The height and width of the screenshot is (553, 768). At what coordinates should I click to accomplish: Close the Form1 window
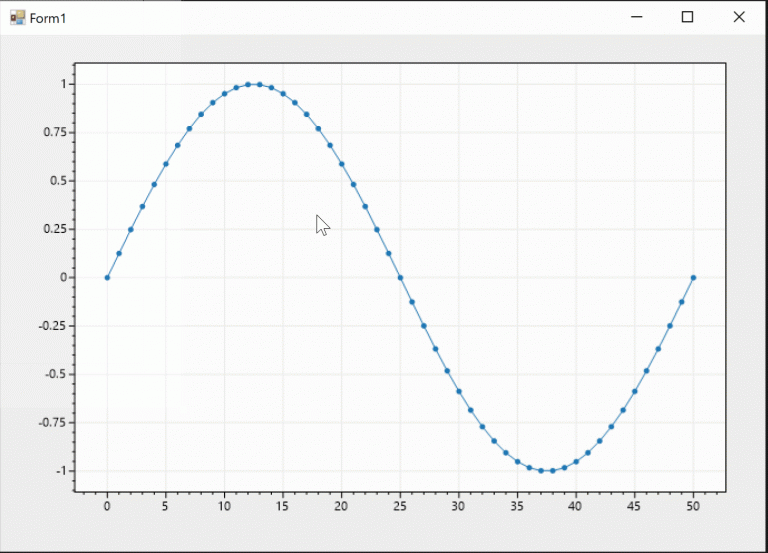coord(739,17)
